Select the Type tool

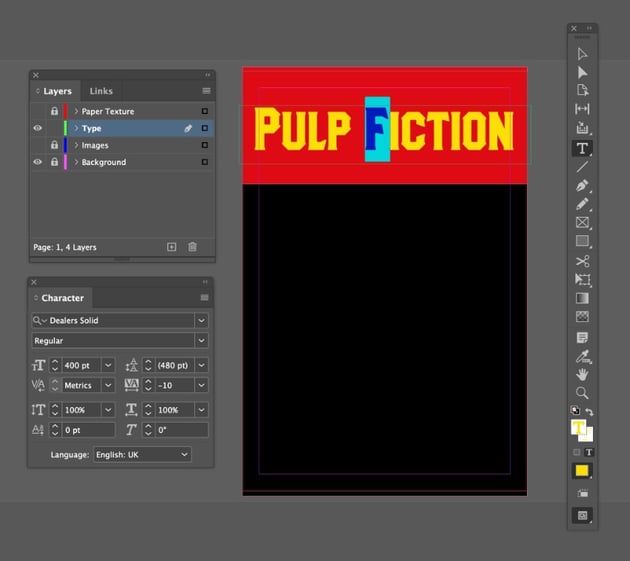pos(582,148)
